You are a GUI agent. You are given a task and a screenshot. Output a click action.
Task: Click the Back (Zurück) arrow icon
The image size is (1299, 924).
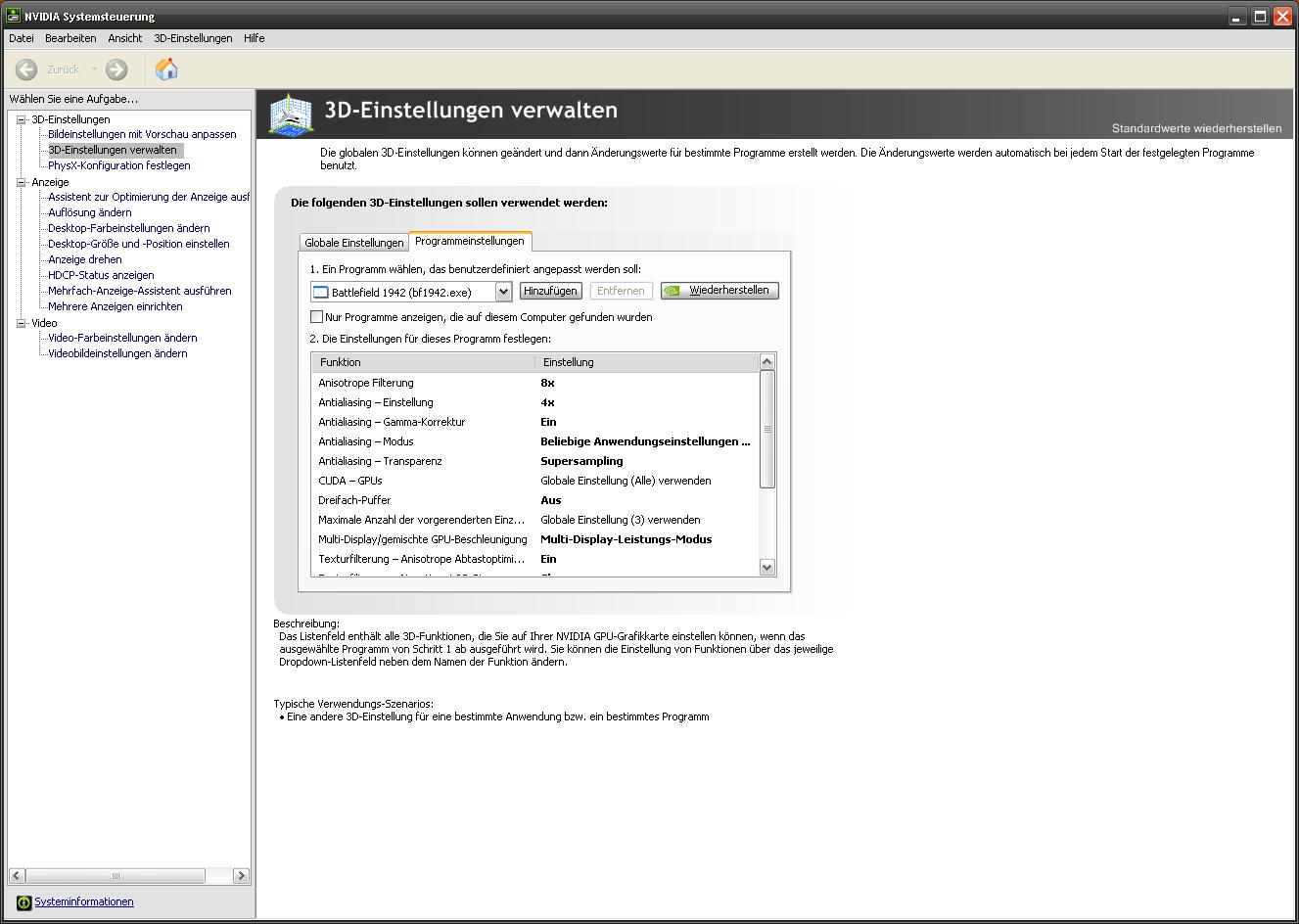tap(26, 69)
